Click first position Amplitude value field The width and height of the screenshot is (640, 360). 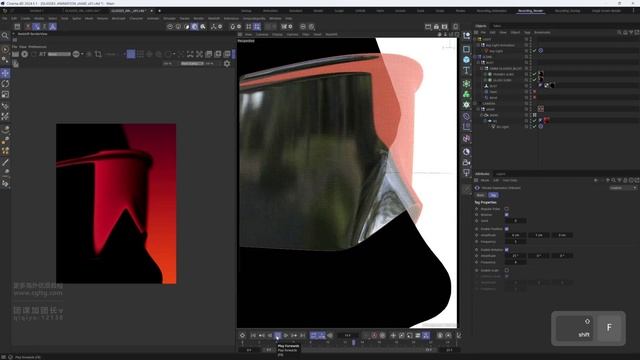coord(516,235)
